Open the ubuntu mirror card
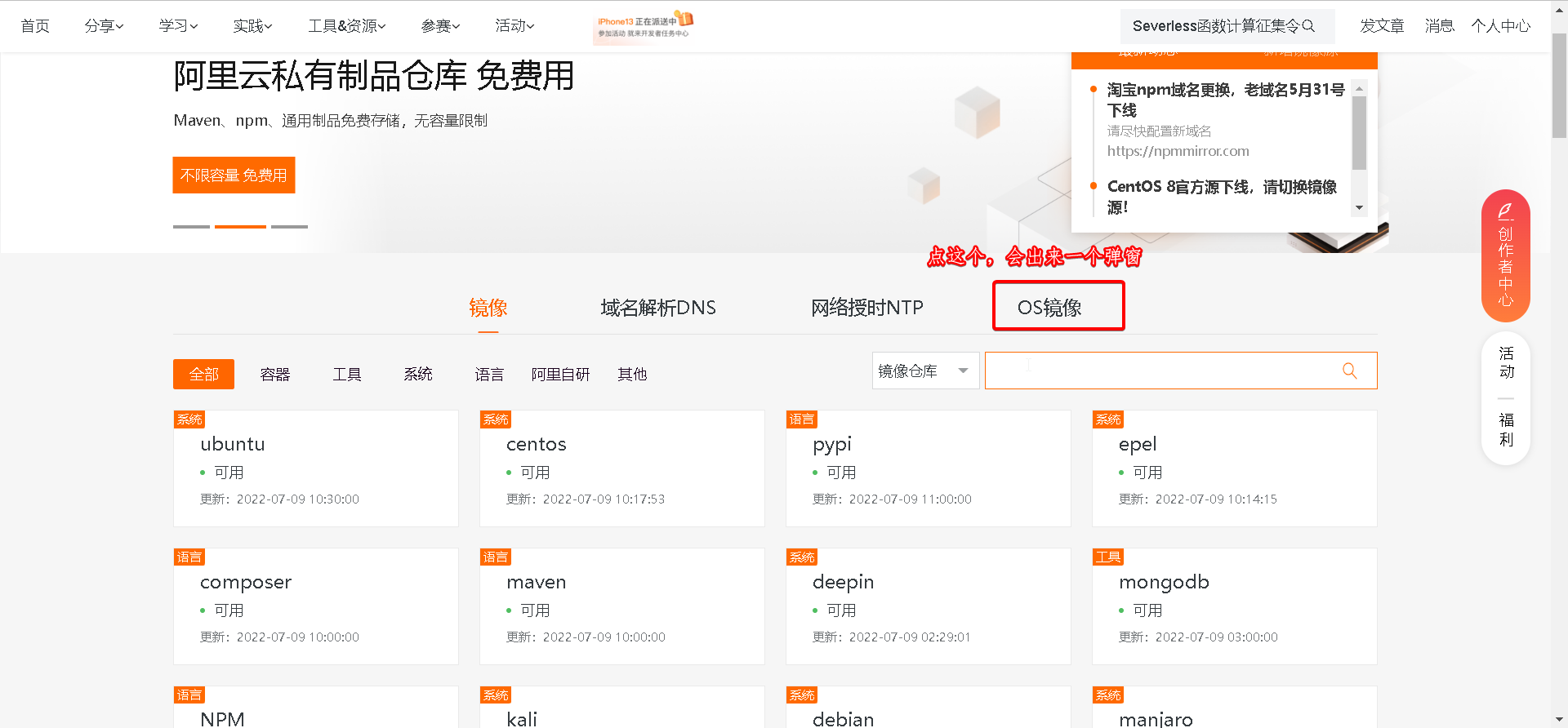Screen dimensions: 1568x728 tap(316, 468)
